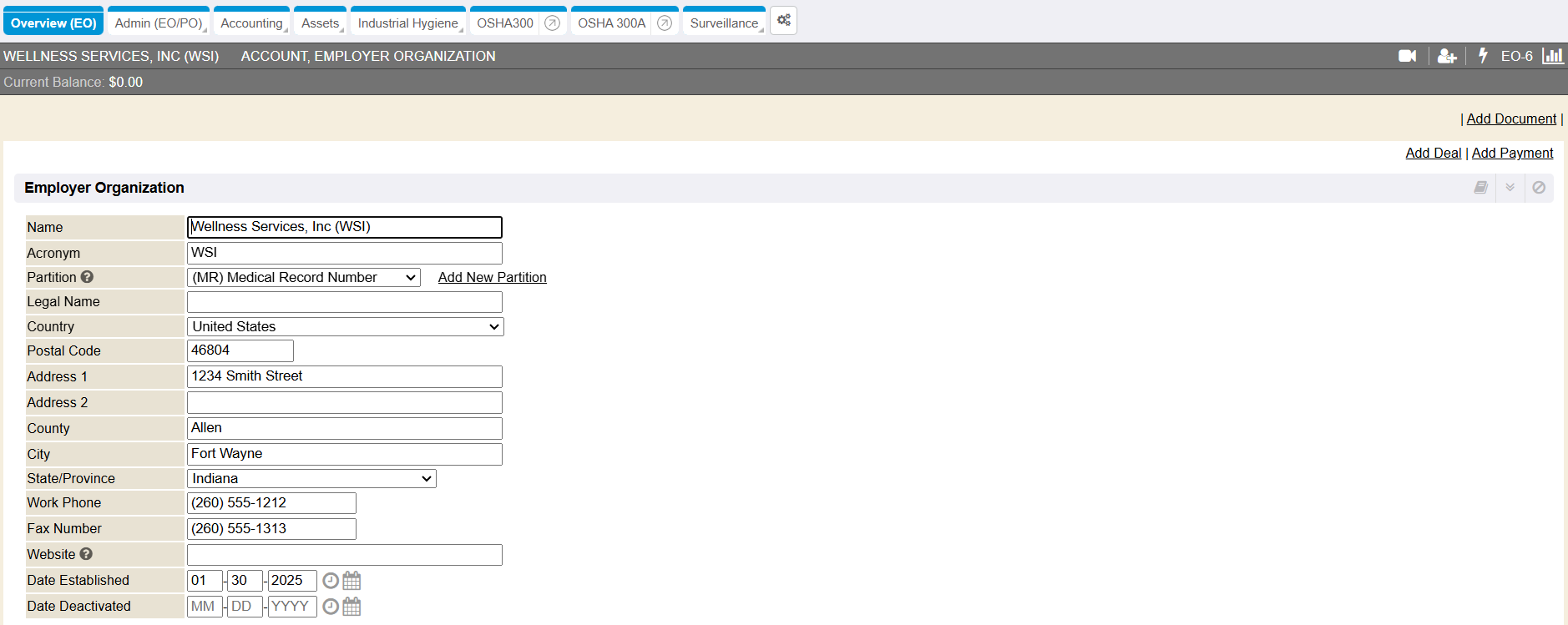Click the clock icon next to Date Deactivated
Image resolution: width=1568 pixels, height=625 pixels.
pyautogui.click(x=331, y=607)
